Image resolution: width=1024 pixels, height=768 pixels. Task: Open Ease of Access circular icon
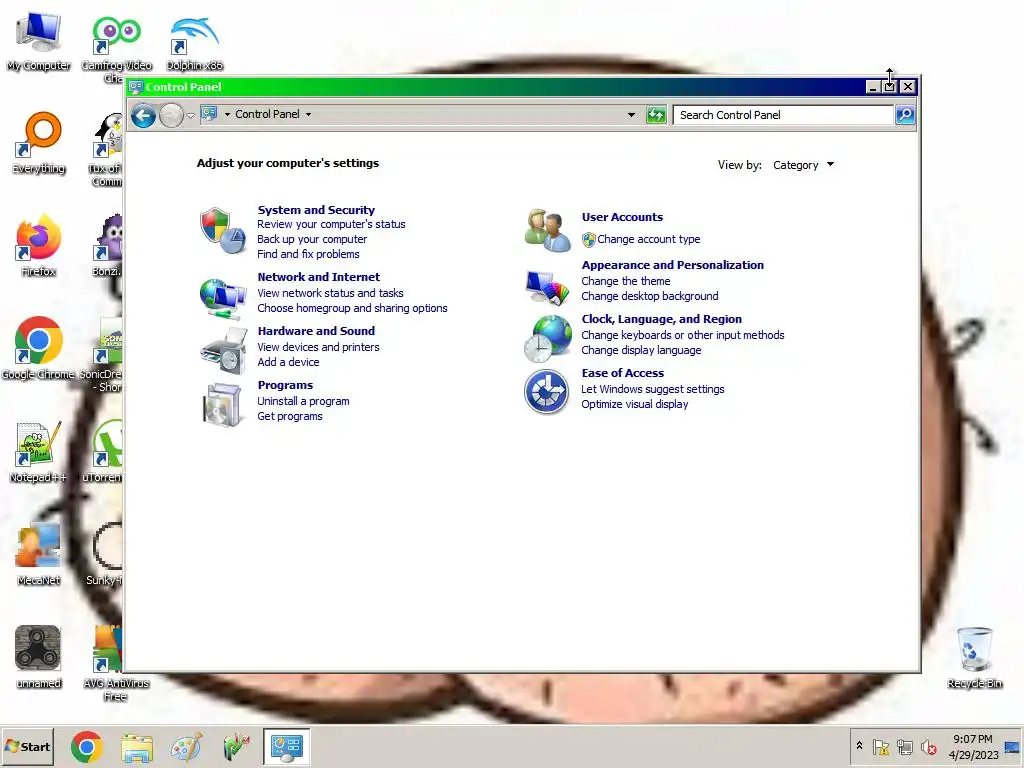[x=547, y=392]
